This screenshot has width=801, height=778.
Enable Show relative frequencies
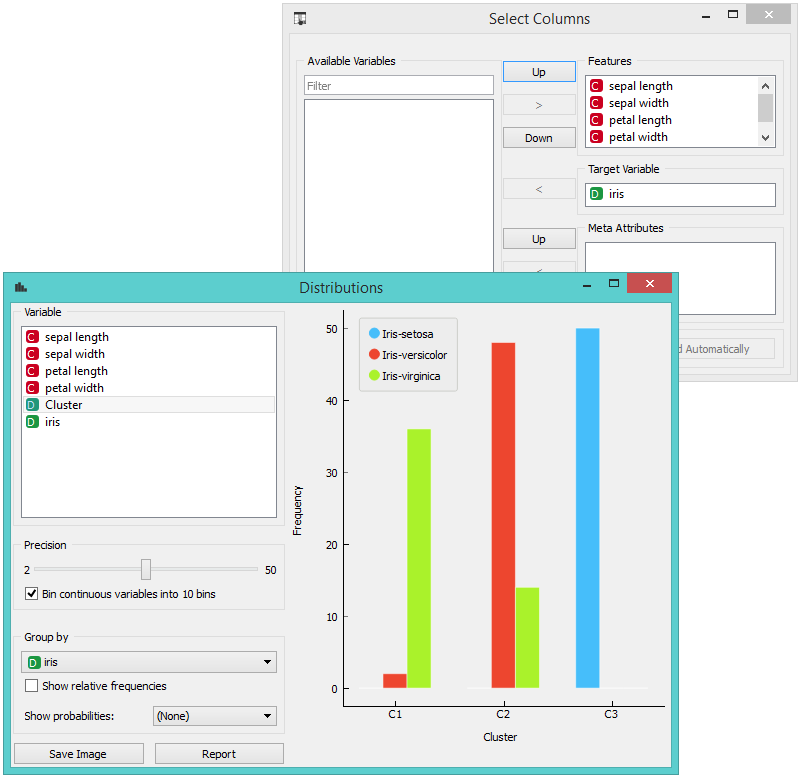(x=32, y=686)
